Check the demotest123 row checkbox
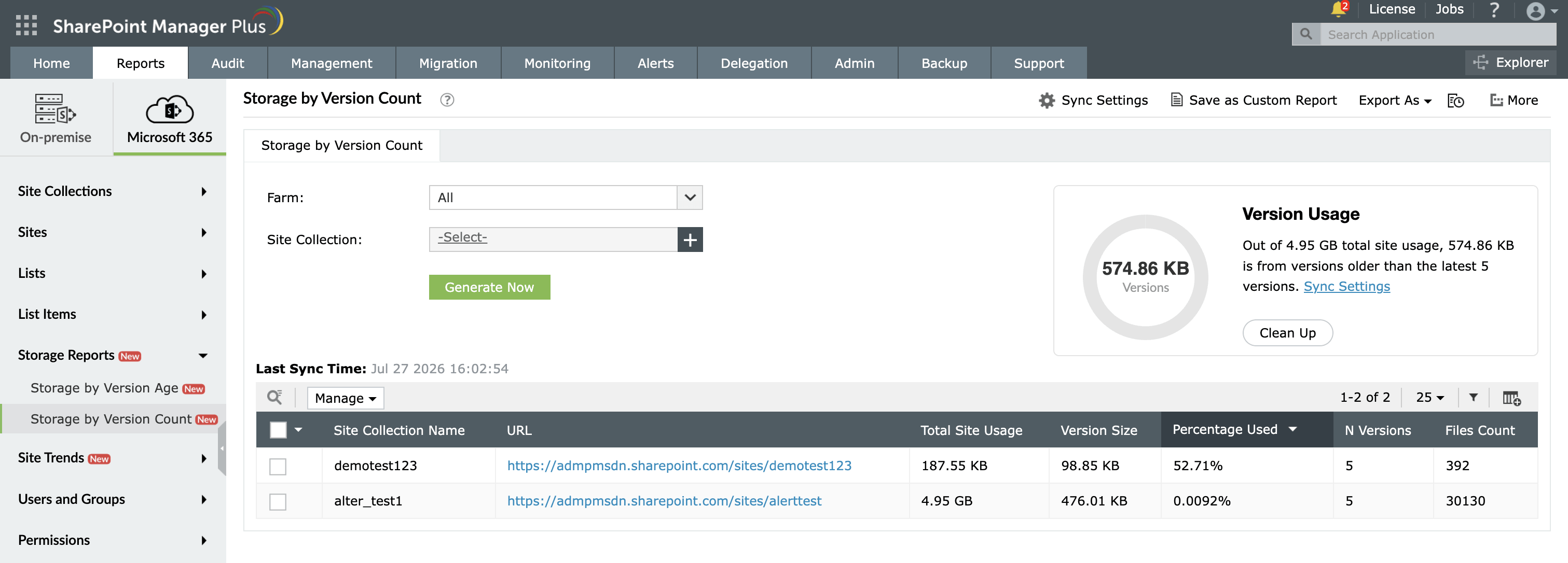Viewport: 1568px width, 563px height. [x=278, y=467]
